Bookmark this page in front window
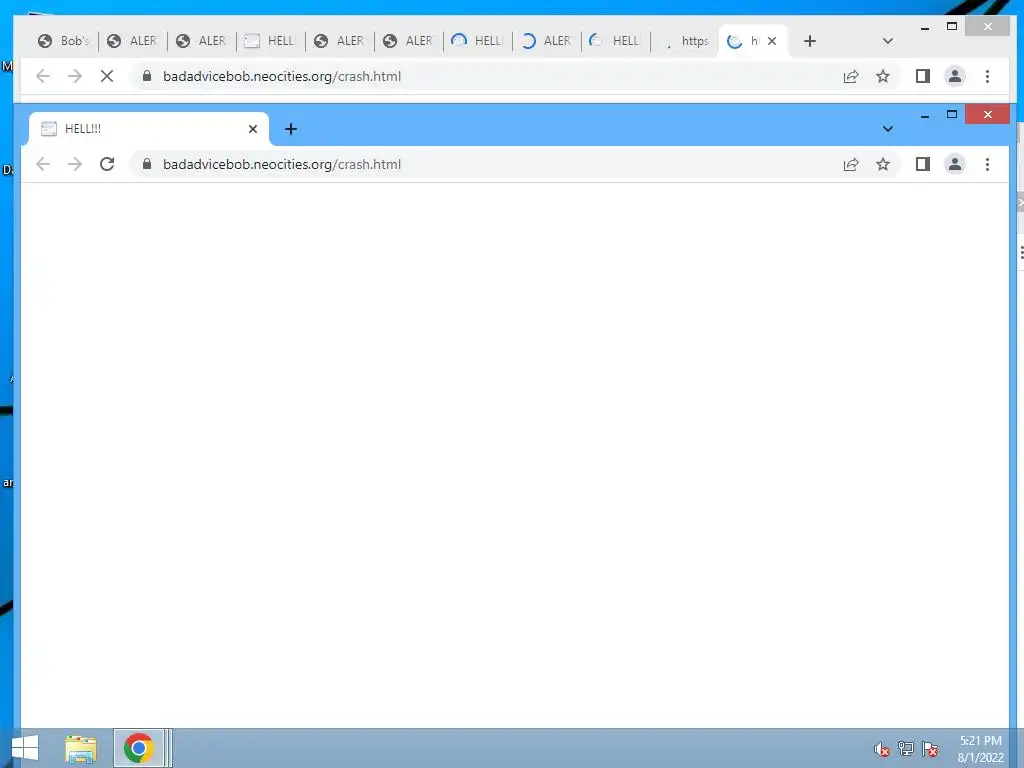This screenshot has height=768, width=1024. [x=883, y=165]
